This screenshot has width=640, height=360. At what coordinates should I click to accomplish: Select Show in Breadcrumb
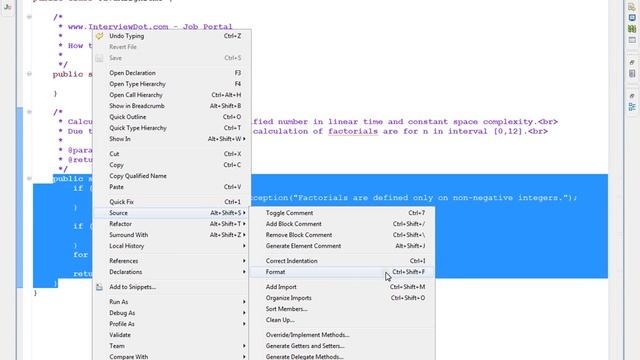coord(171,106)
